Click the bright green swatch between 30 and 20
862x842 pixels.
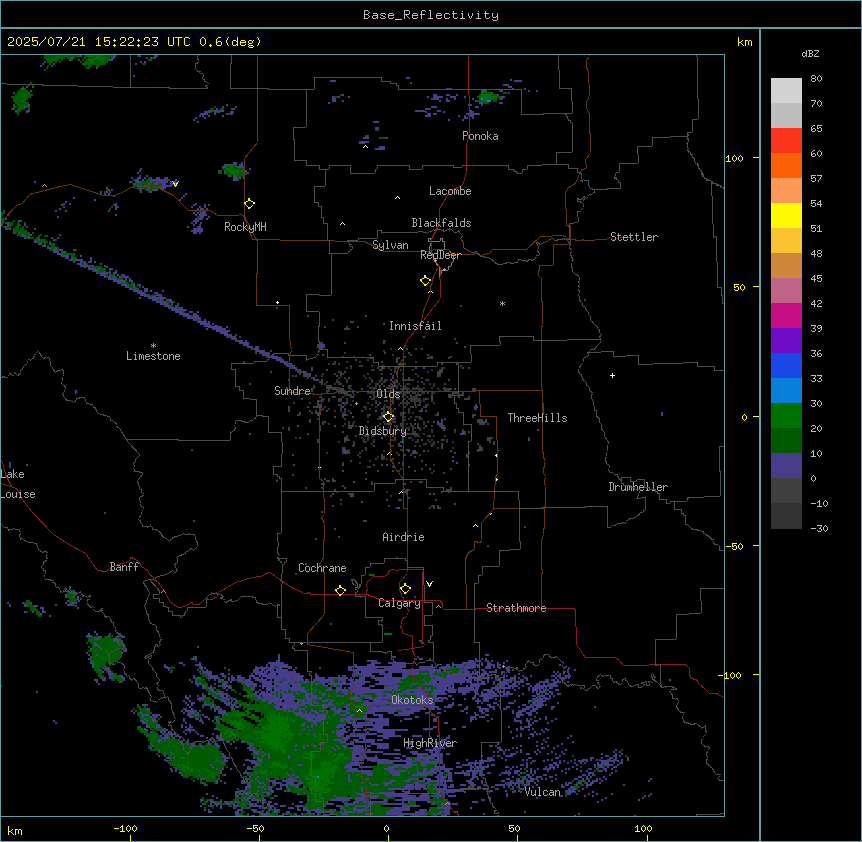[x=786, y=416]
